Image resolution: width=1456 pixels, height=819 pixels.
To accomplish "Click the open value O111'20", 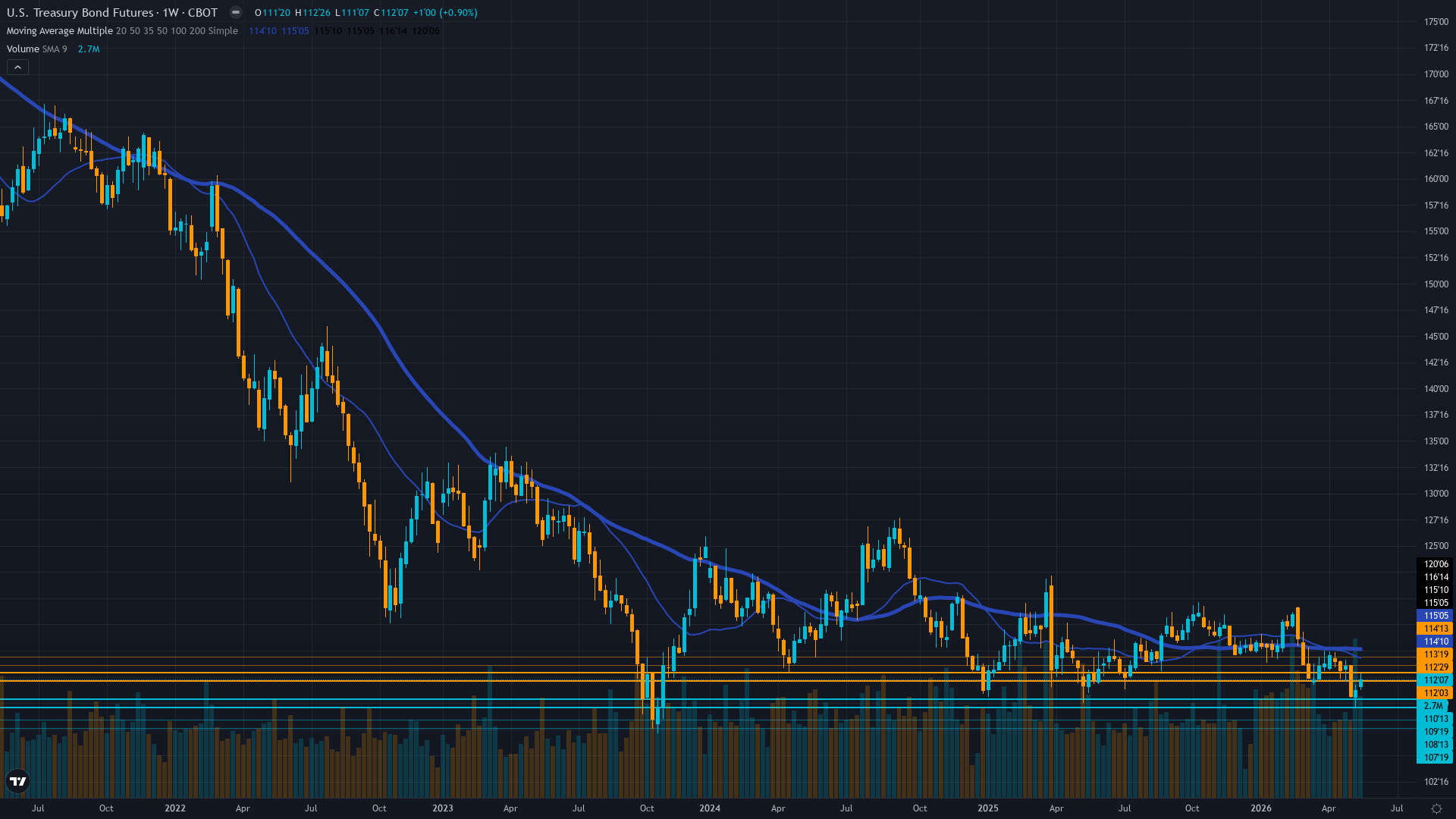I will (273, 13).
